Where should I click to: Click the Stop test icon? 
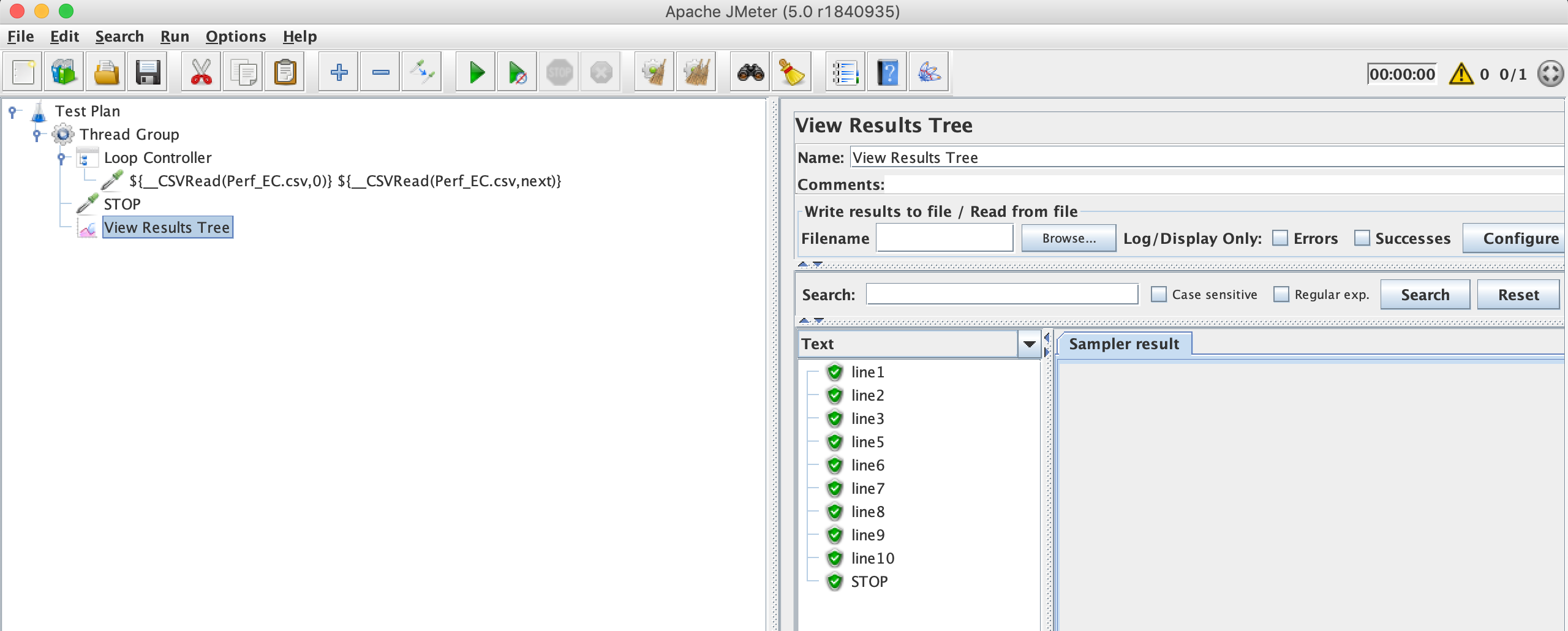click(559, 73)
